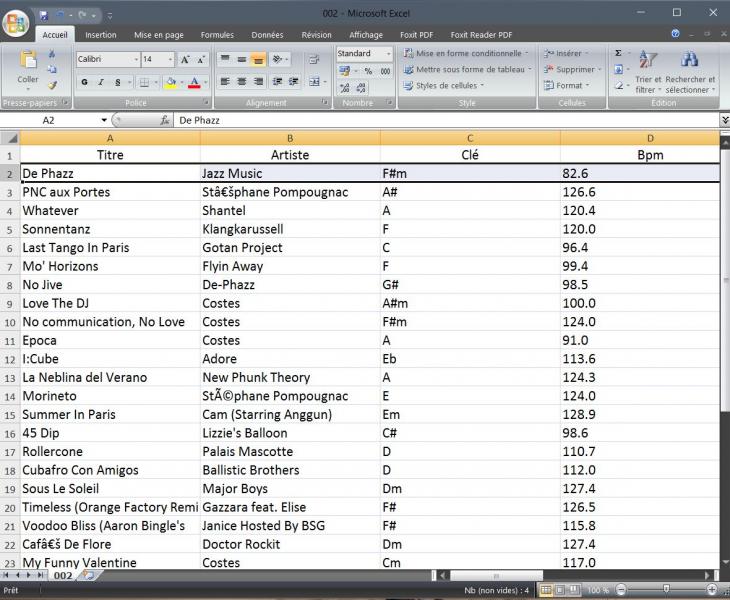This screenshot has height=600, width=730.
Task: Click the Trier et filtrer icon
Action: [648, 60]
